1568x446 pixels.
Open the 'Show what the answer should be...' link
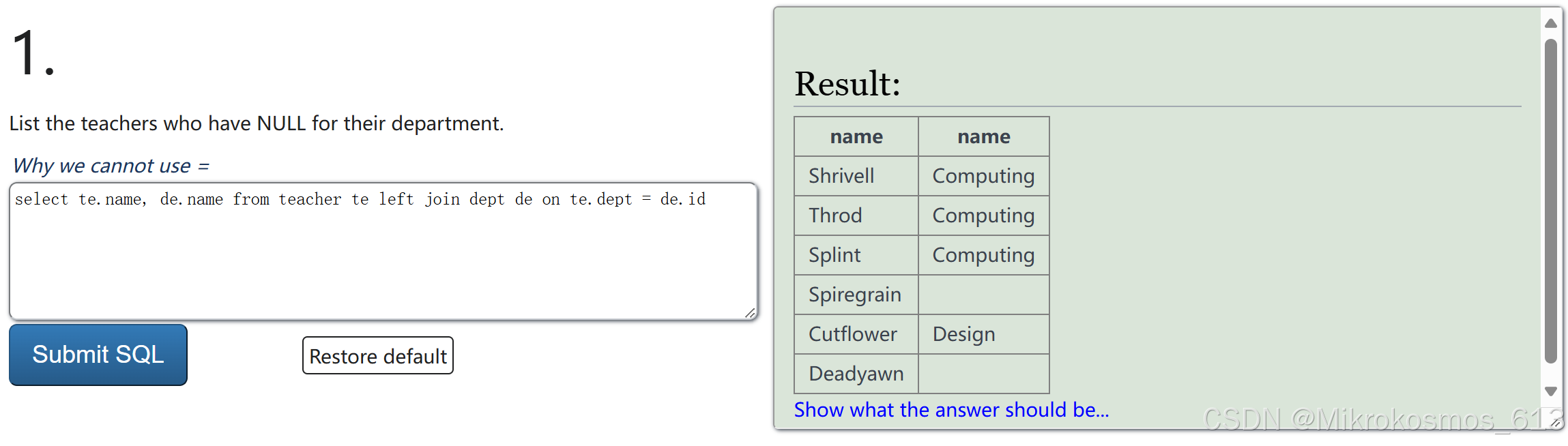coord(951,409)
